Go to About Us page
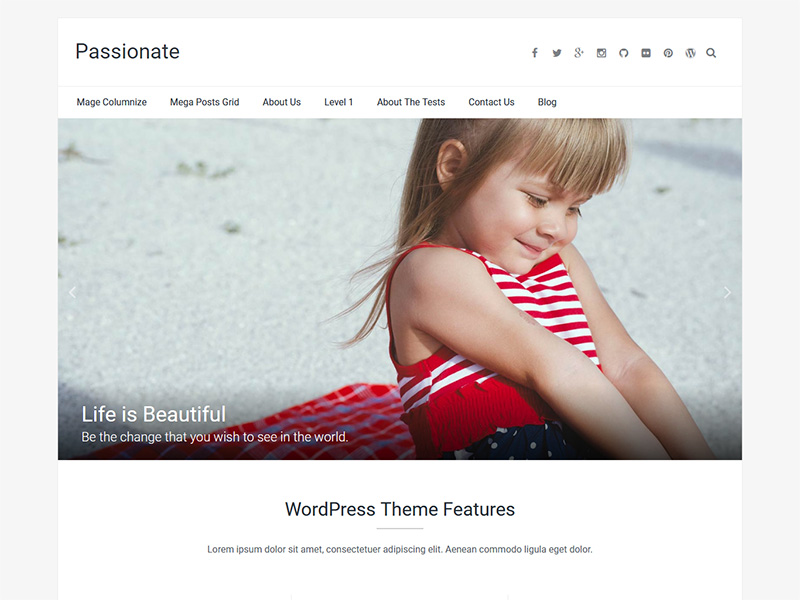 pos(282,102)
